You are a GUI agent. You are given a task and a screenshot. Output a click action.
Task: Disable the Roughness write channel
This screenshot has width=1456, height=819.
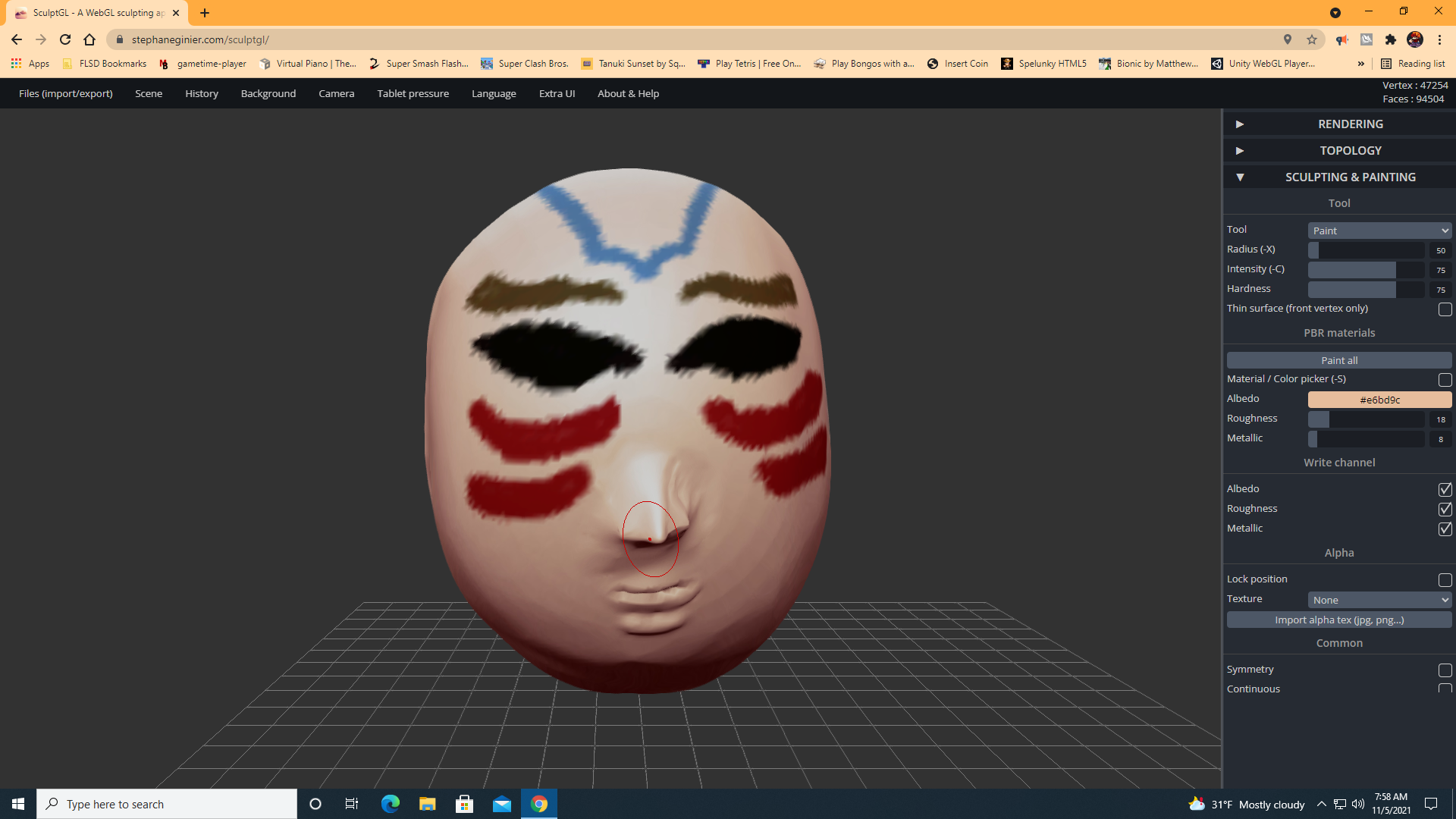[x=1445, y=510]
